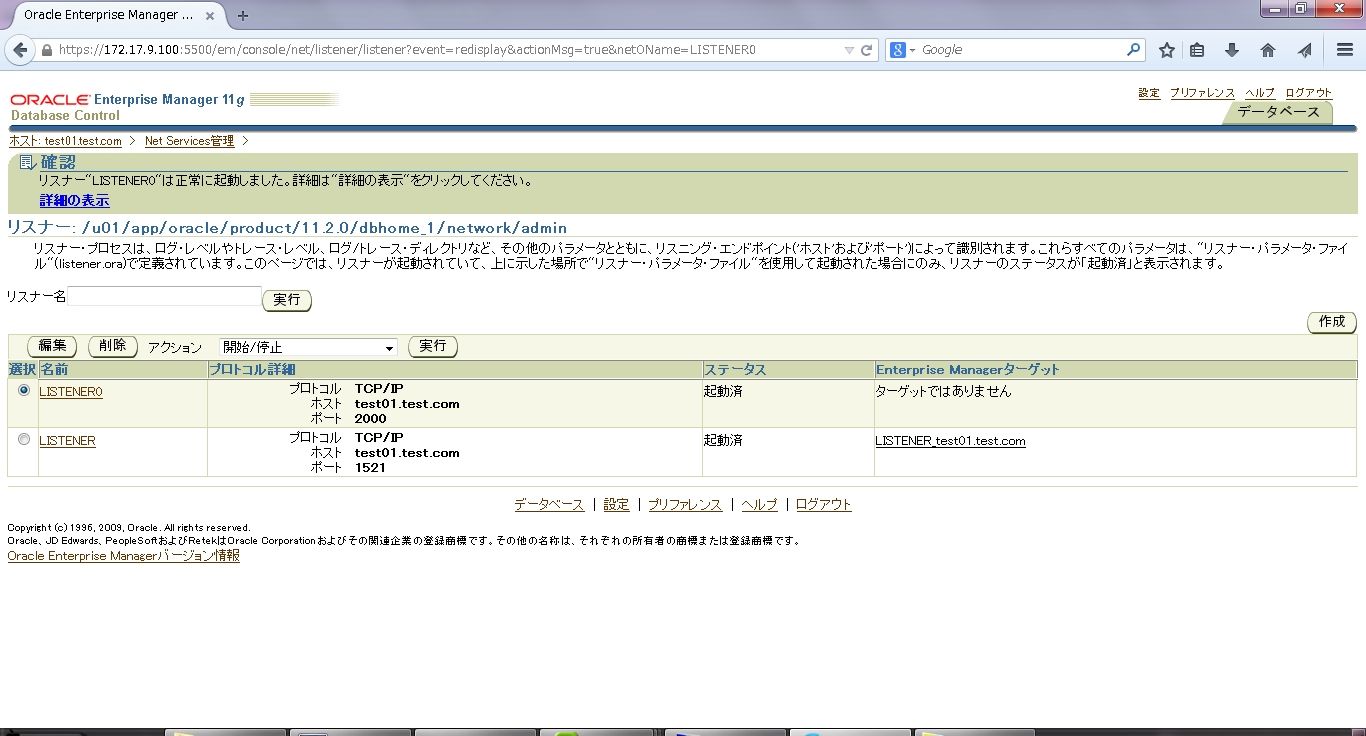Open a new tab with plus button
The width and height of the screenshot is (1366, 736).
tap(242, 15)
